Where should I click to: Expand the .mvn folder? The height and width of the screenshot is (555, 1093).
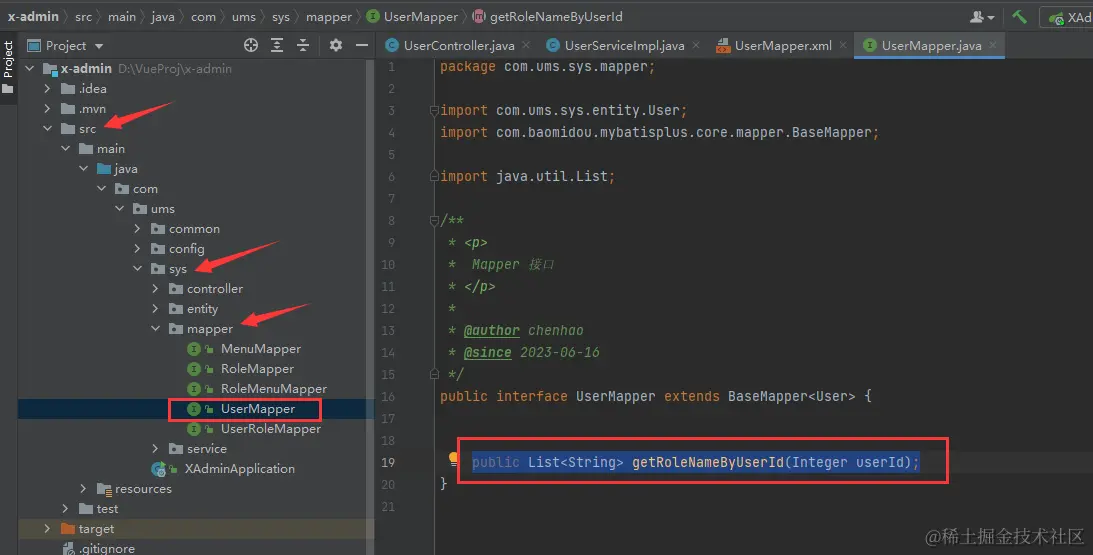click(x=47, y=109)
